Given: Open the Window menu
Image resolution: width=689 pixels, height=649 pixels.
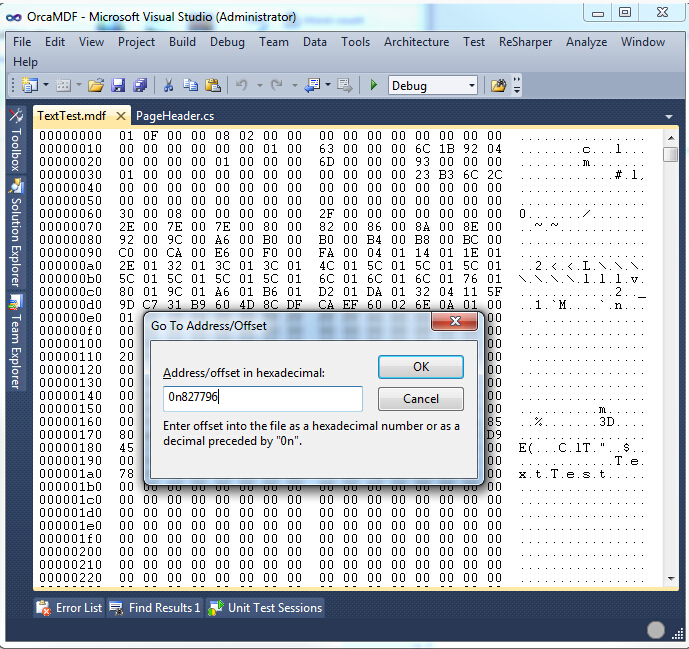Looking at the screenshot, I should click(x=642, y=42).
